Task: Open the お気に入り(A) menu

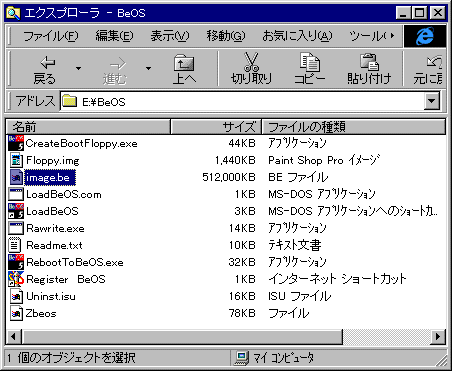Action: point(297,36)
